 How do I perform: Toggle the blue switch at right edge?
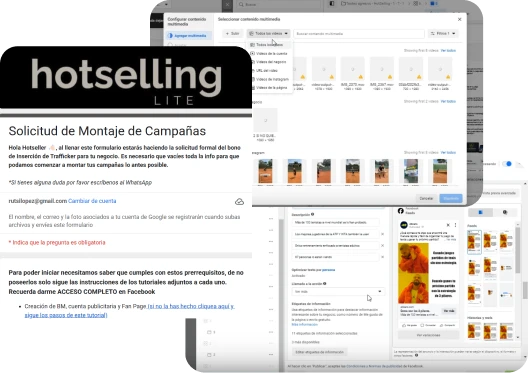pyautogui.click(x=507, y=164)
